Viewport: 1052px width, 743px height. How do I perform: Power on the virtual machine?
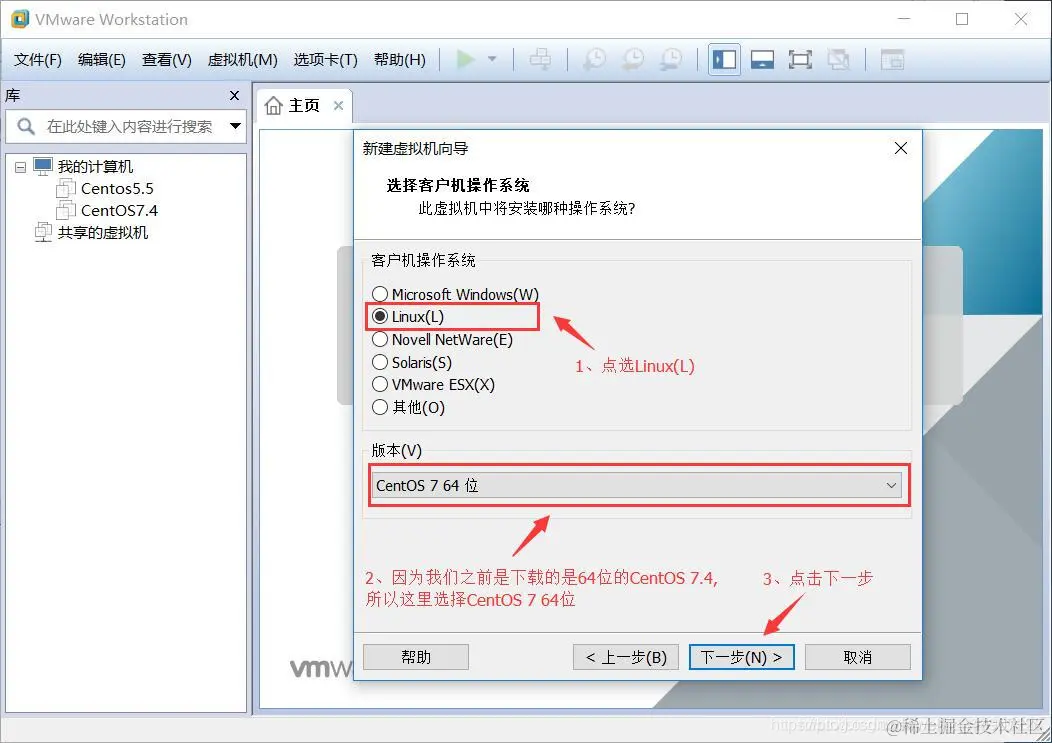[465, 59]
